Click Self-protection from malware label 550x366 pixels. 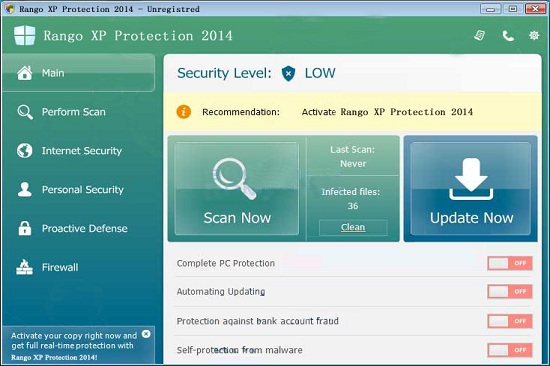click(239, 350)
